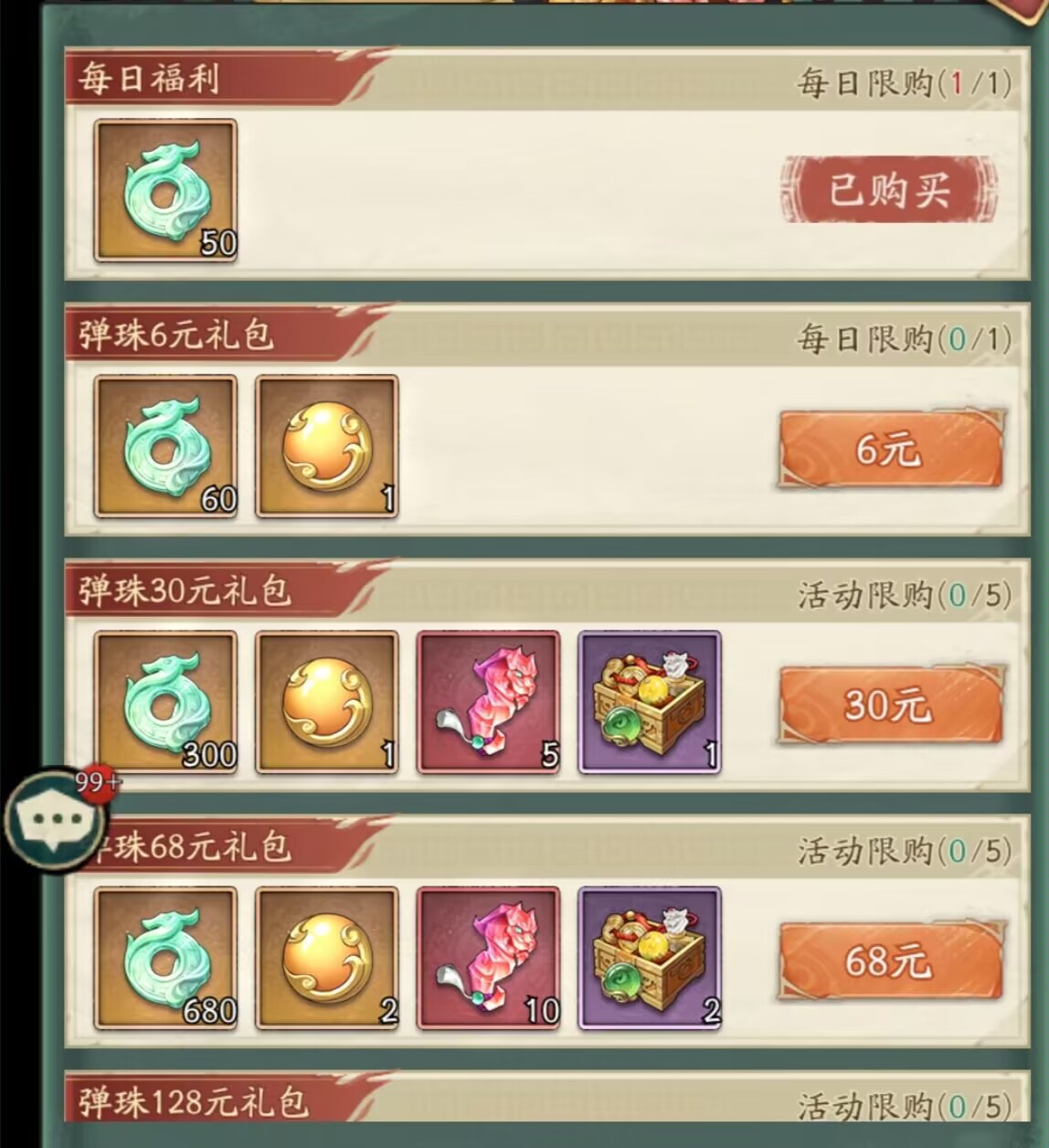Open the treasure chest item in 弹珠30元礼包
The width and height of the screenshot is (1049, 1148).
point(650,703)
